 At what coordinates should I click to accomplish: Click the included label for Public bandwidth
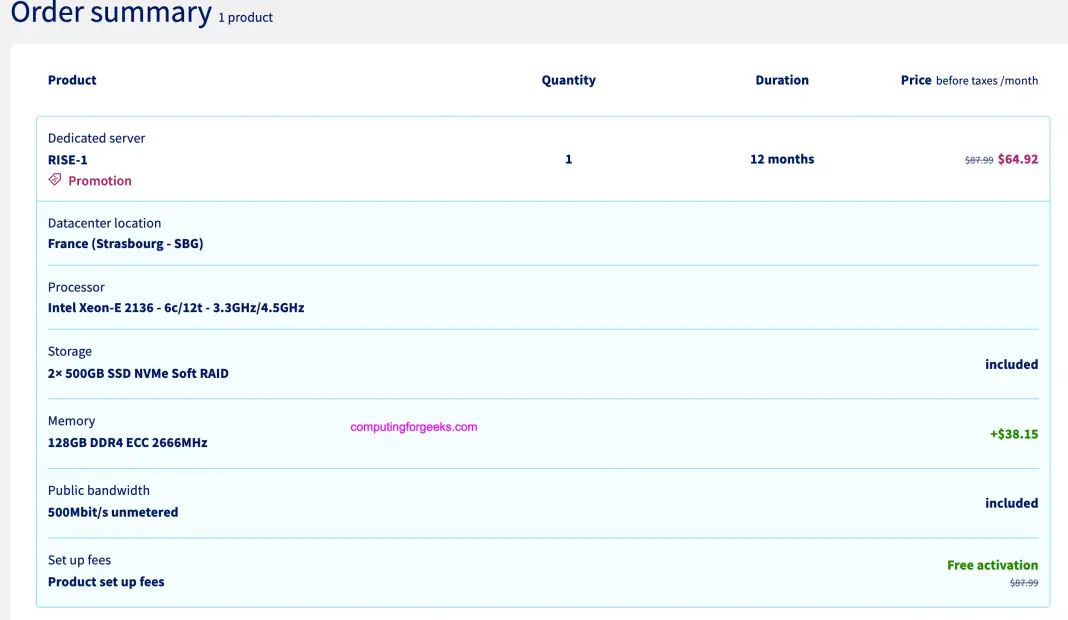[1011, 503]
